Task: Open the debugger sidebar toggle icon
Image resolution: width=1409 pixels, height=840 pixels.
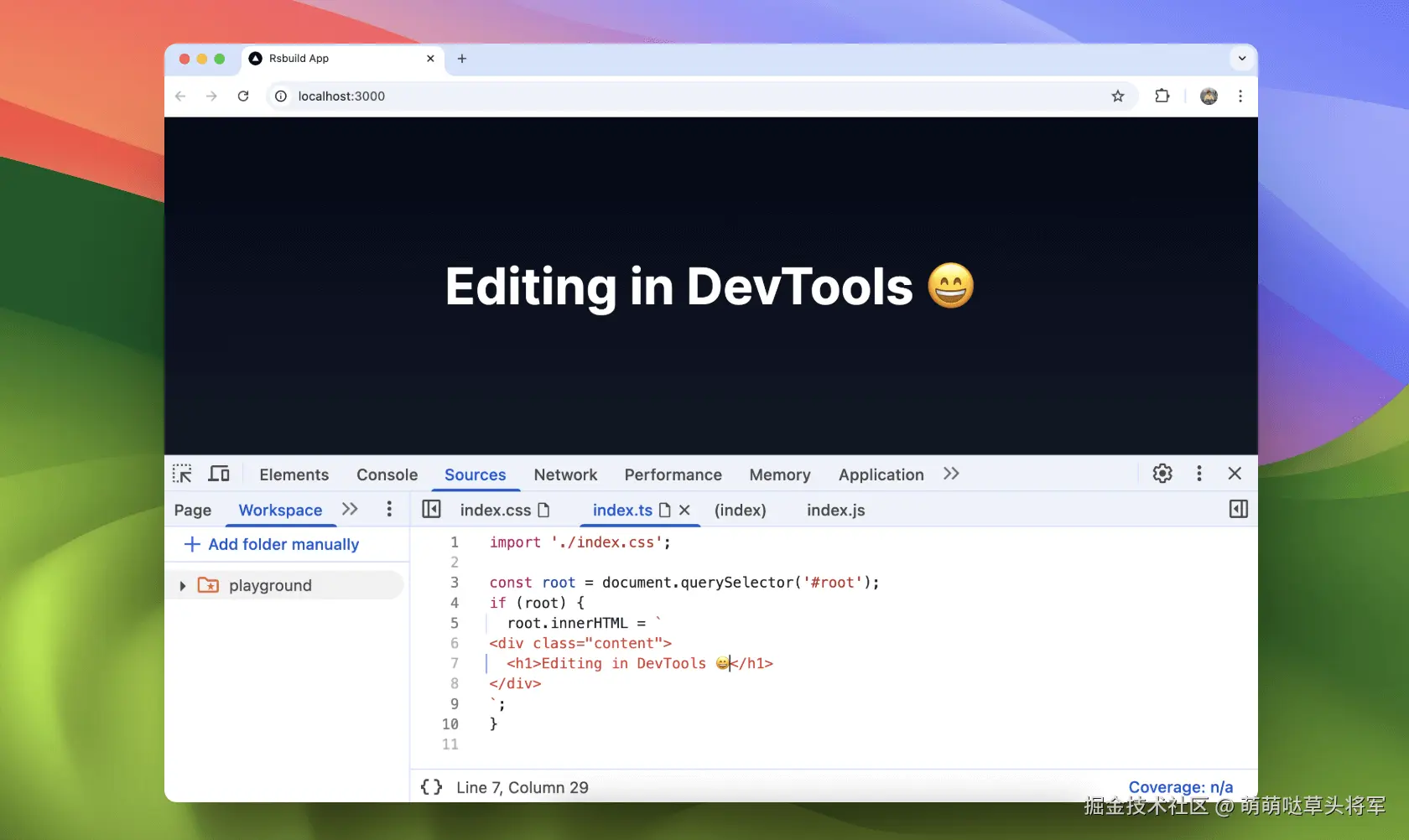Action: coord(1238,509)
